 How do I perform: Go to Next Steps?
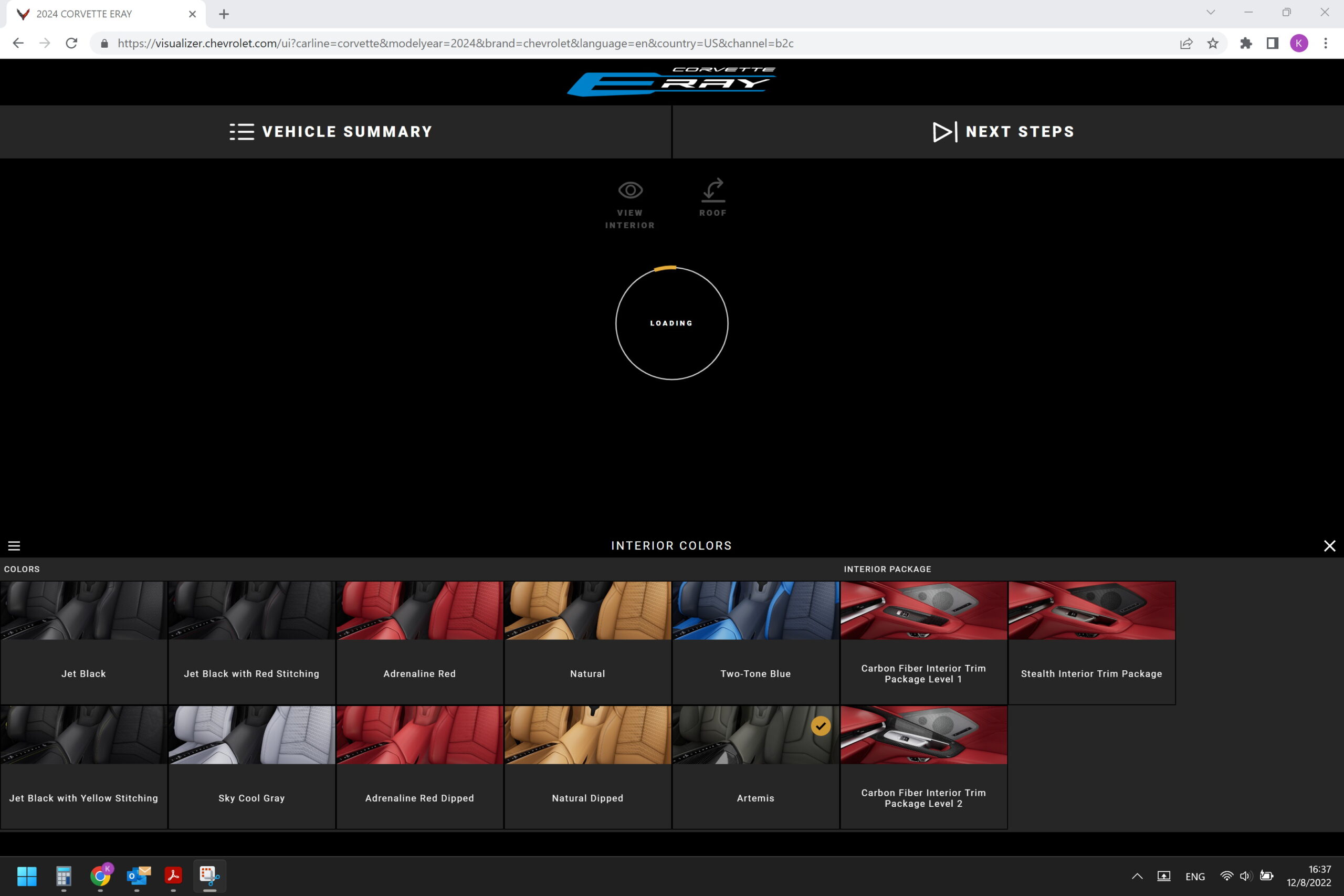[1003, 131]
